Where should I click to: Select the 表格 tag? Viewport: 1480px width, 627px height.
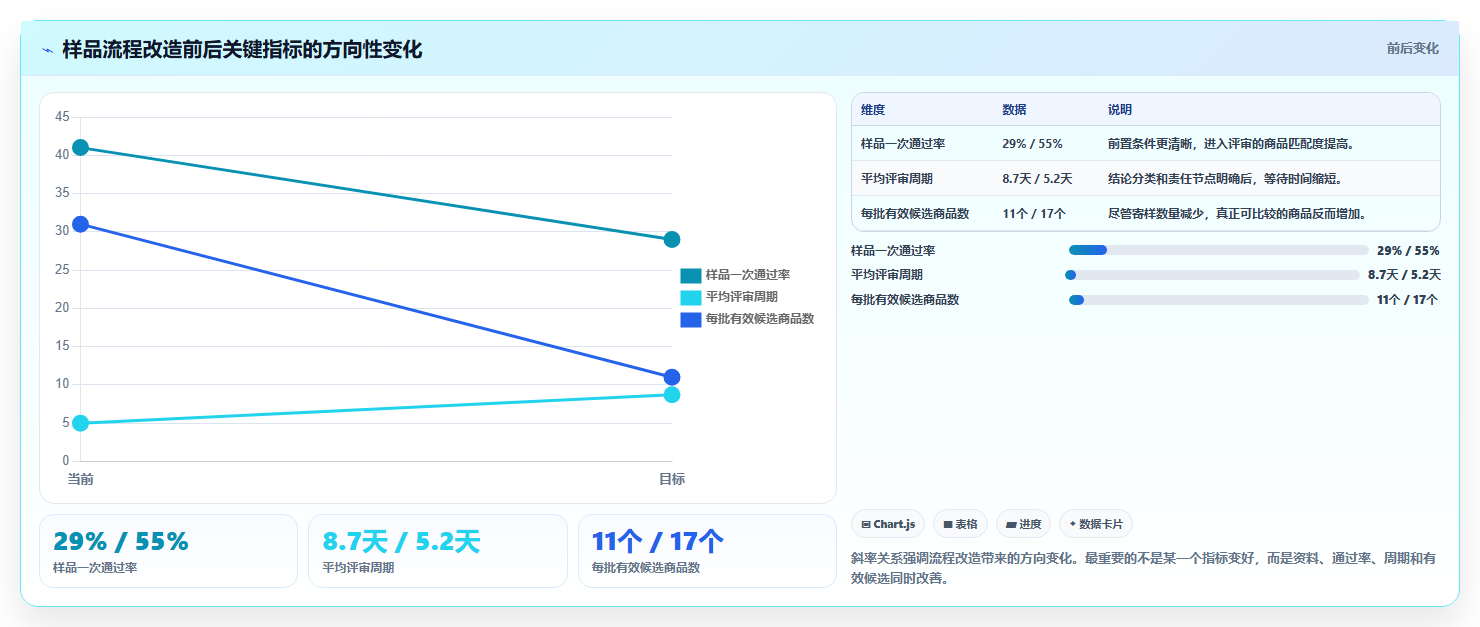[960, 524]
